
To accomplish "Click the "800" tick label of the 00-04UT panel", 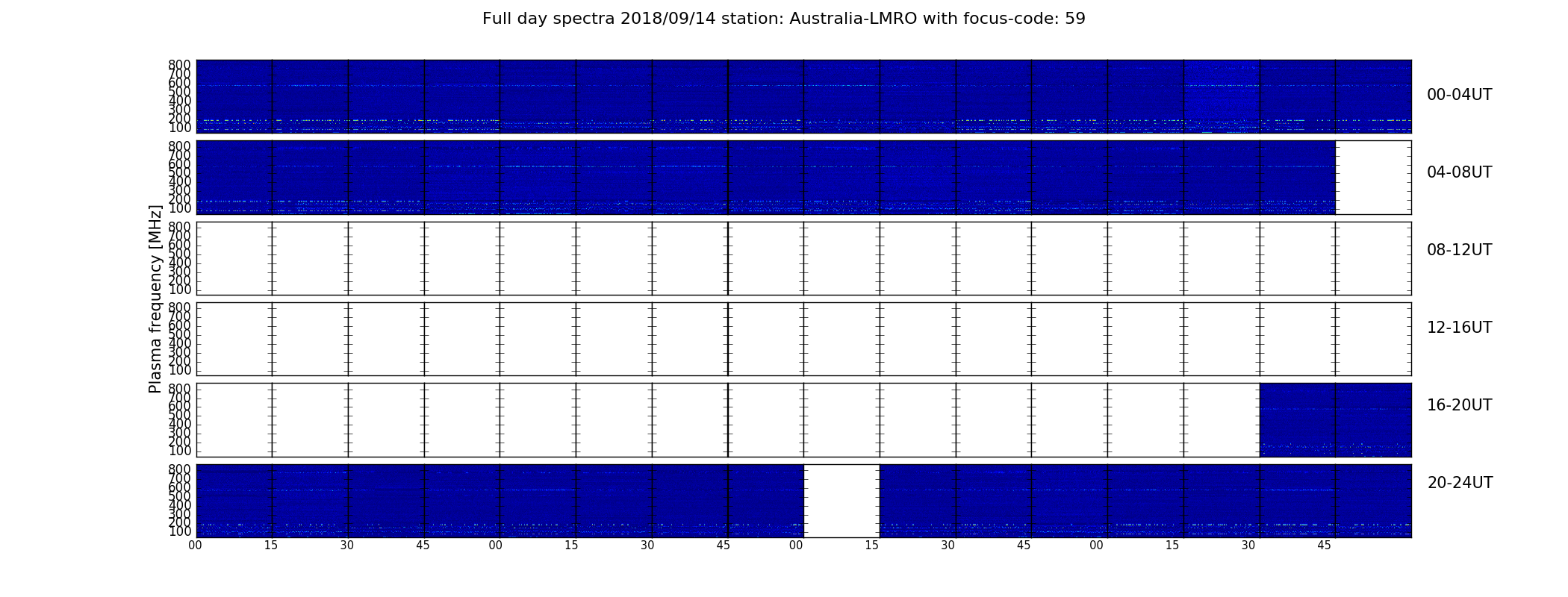I will [179, 65].
